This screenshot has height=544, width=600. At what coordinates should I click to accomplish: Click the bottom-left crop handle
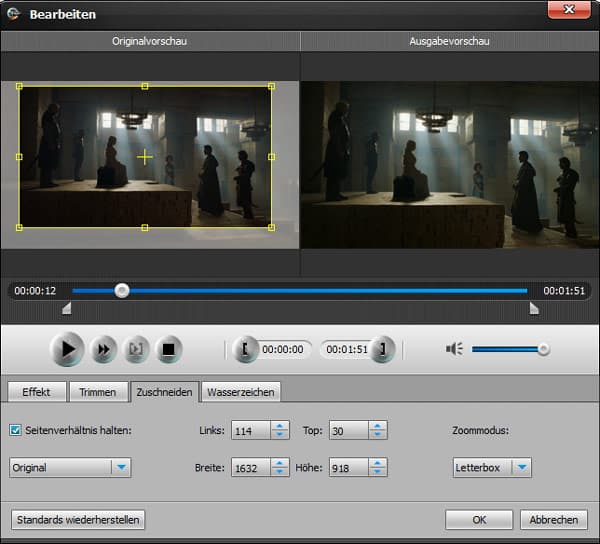pos(19,228)
